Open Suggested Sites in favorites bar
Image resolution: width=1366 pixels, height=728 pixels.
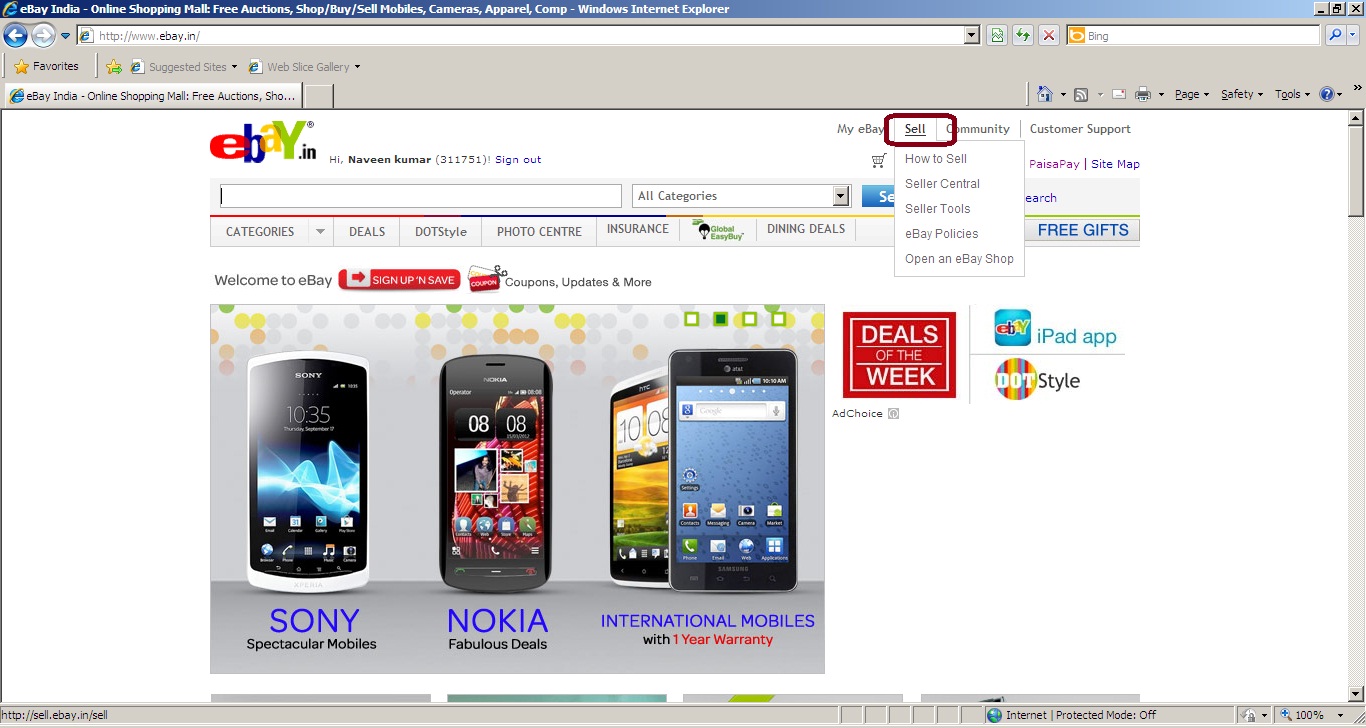pyautogui.click(x=184, y=67)
